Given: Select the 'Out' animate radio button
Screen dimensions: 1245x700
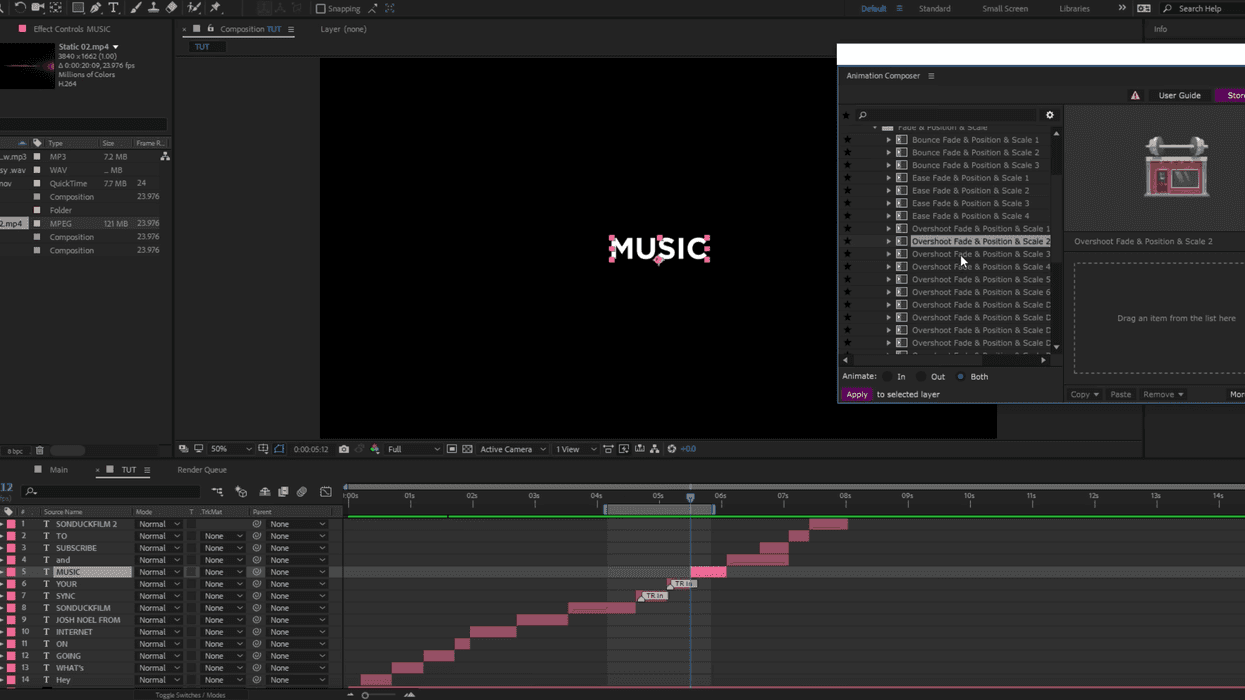Looking at the screenshot, I should point(921,377).
